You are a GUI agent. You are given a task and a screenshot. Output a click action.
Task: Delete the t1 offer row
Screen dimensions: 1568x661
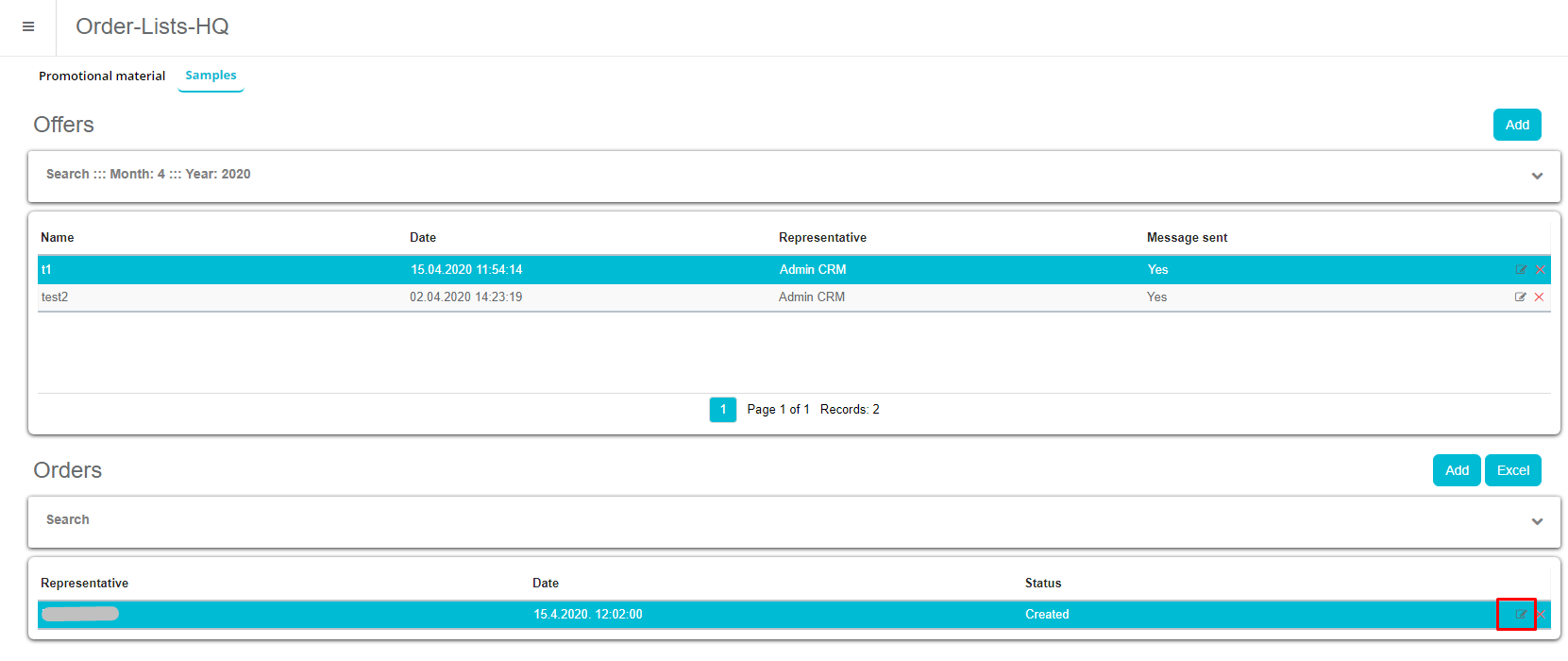1540,270
